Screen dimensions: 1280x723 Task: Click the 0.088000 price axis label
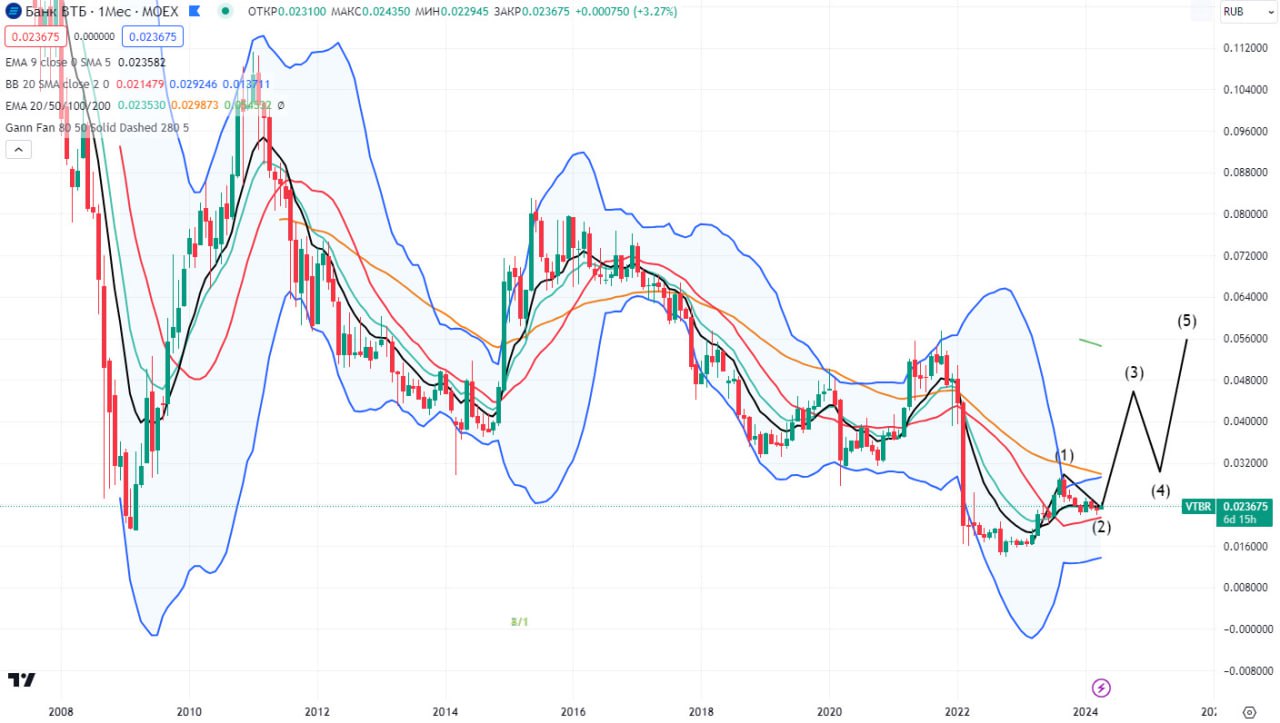[x=1247, y=173]
